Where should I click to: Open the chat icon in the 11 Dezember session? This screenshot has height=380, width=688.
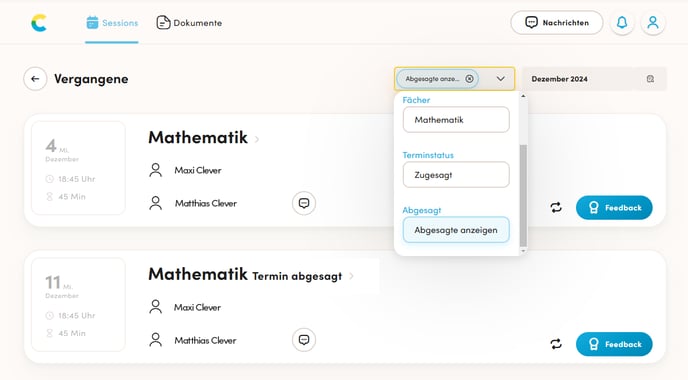tap(304, 340)
